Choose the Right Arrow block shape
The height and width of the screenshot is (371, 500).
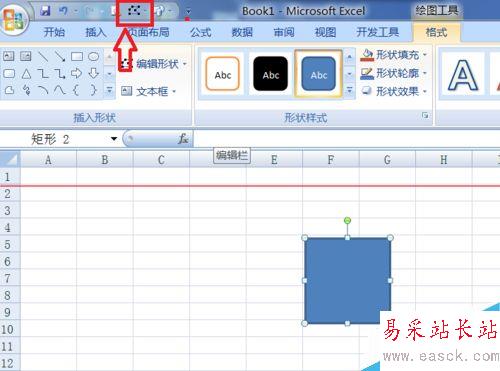click(77, 73)
